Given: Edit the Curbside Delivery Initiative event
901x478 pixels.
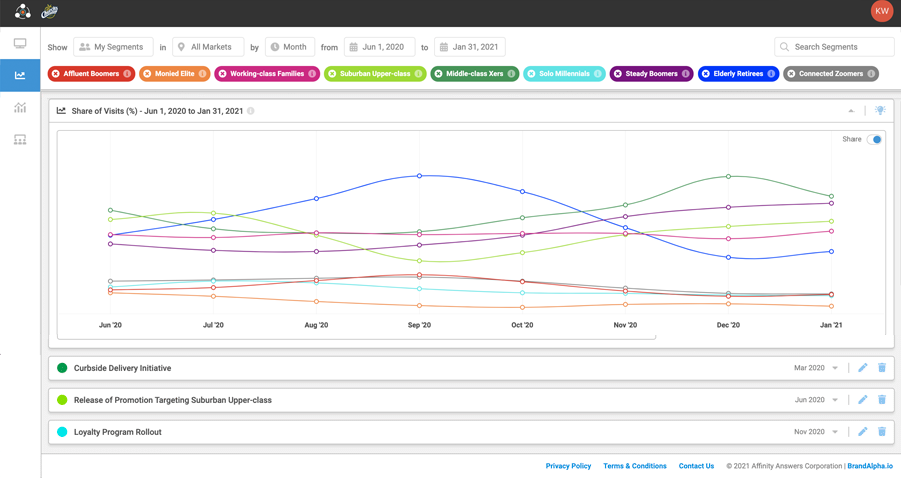Looking at the screenshot, I should (863, 368).
